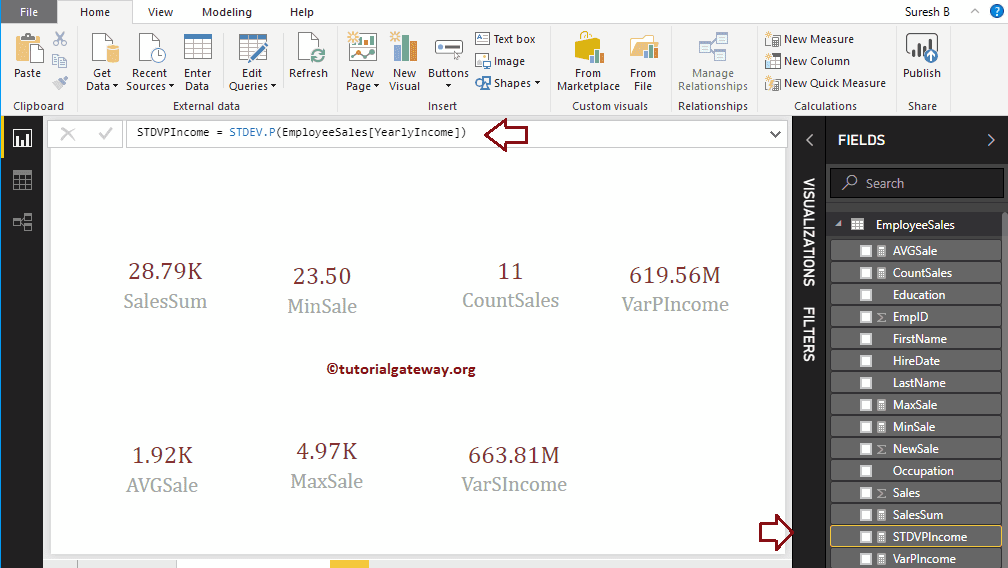Click the Format Painter brush icon

click(x=60, y=83)
